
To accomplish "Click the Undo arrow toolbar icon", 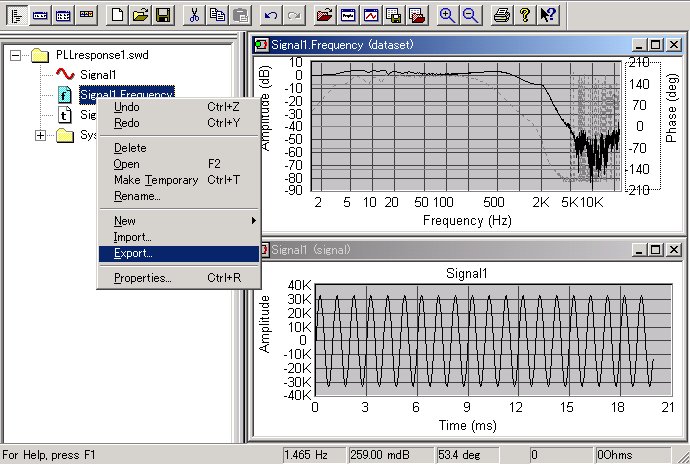I will click(271, 14).
